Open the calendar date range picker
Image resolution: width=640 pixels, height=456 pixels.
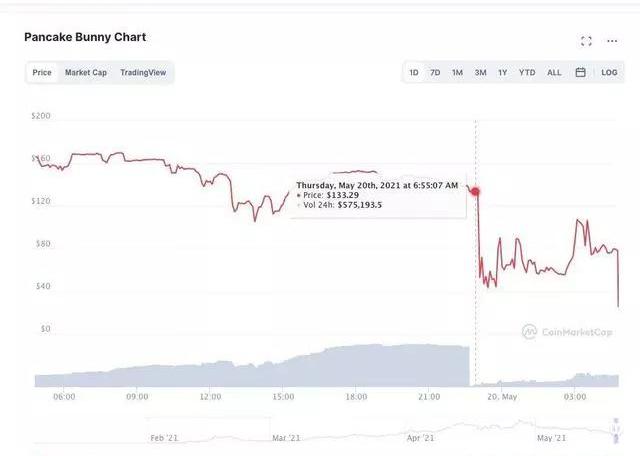(x=580, y=73)
